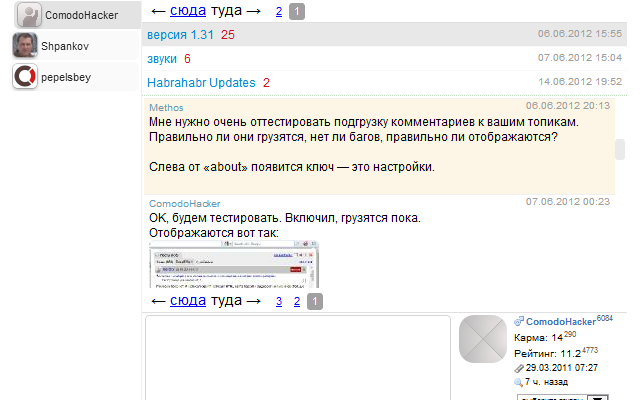Click male gender icon beside ComodoHacker profile
The height and width of the screenshot is (400, 640).
coord(519,322)
